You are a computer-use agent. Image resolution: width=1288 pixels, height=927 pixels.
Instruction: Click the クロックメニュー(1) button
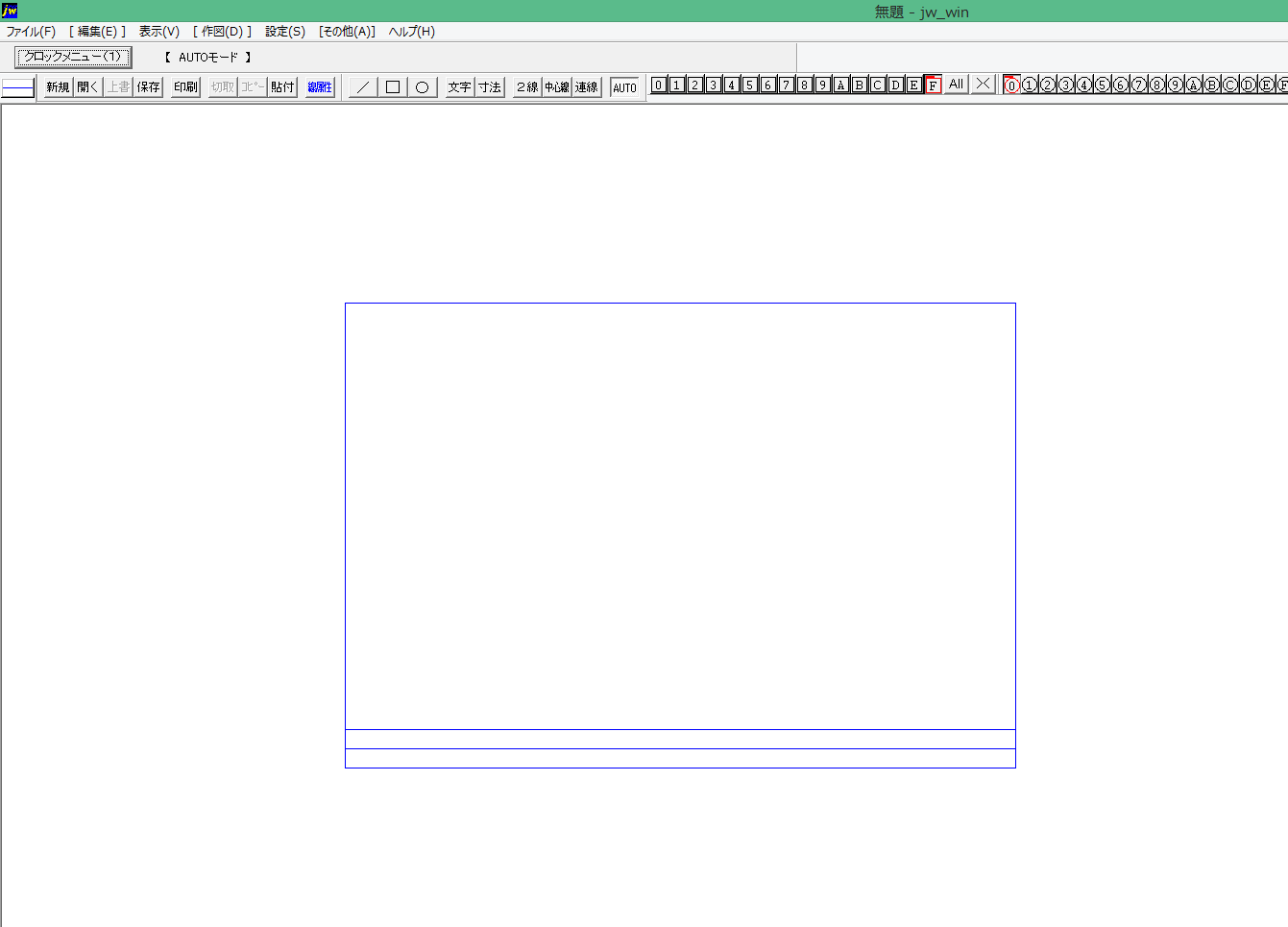(x=73, y=57)
